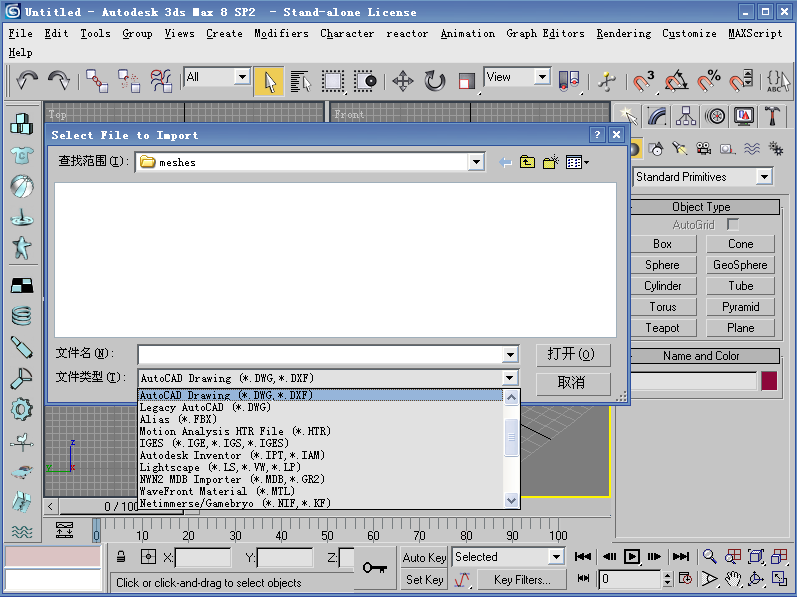
Task: Open the Motion command panel tab
Action: coord(715,116)
